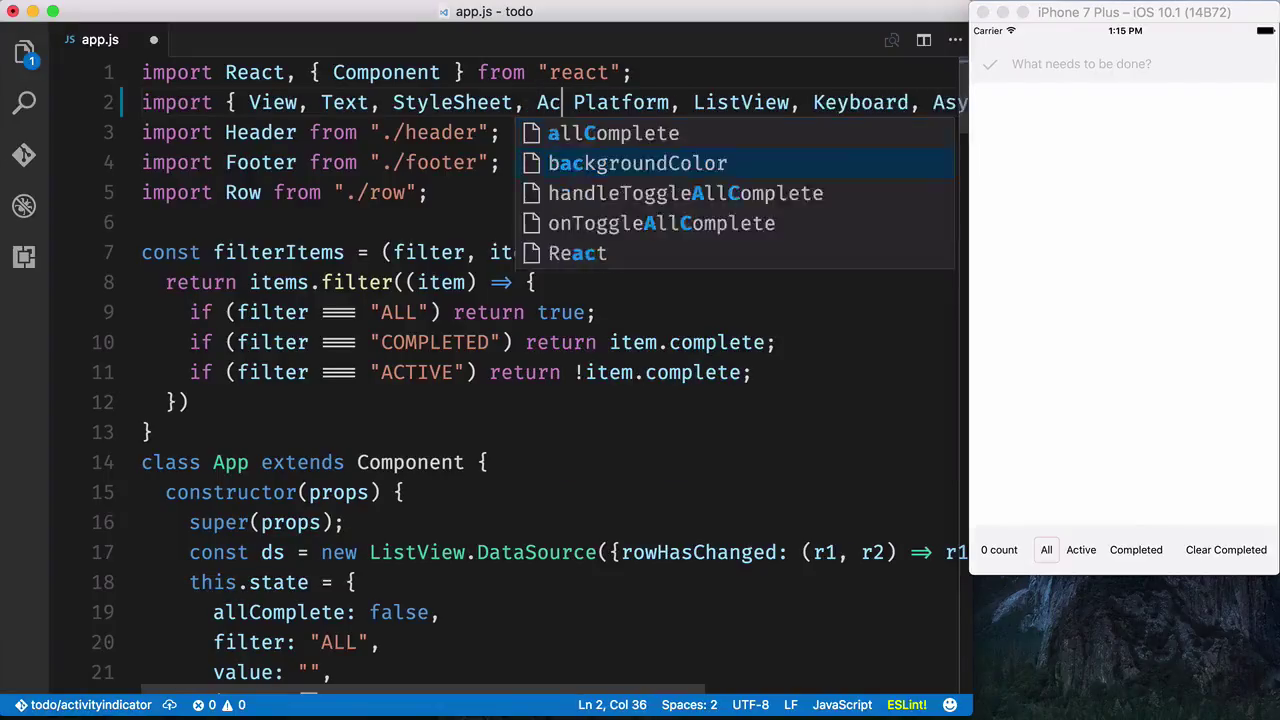Click the '0 count' label in the simulator

(x=999, y=550)
